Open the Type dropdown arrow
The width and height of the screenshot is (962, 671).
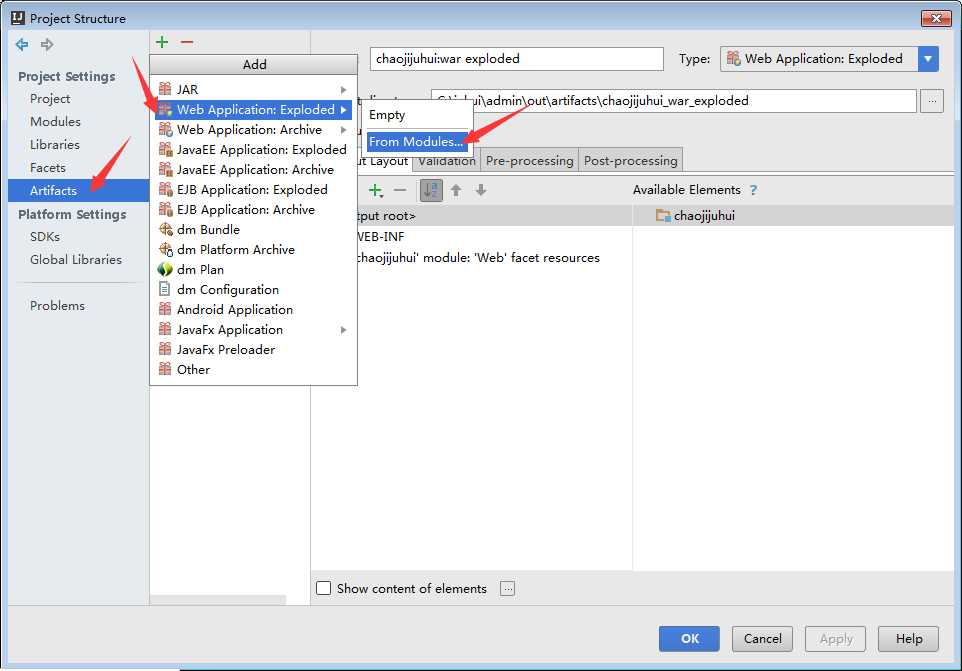tap(928, 59)
